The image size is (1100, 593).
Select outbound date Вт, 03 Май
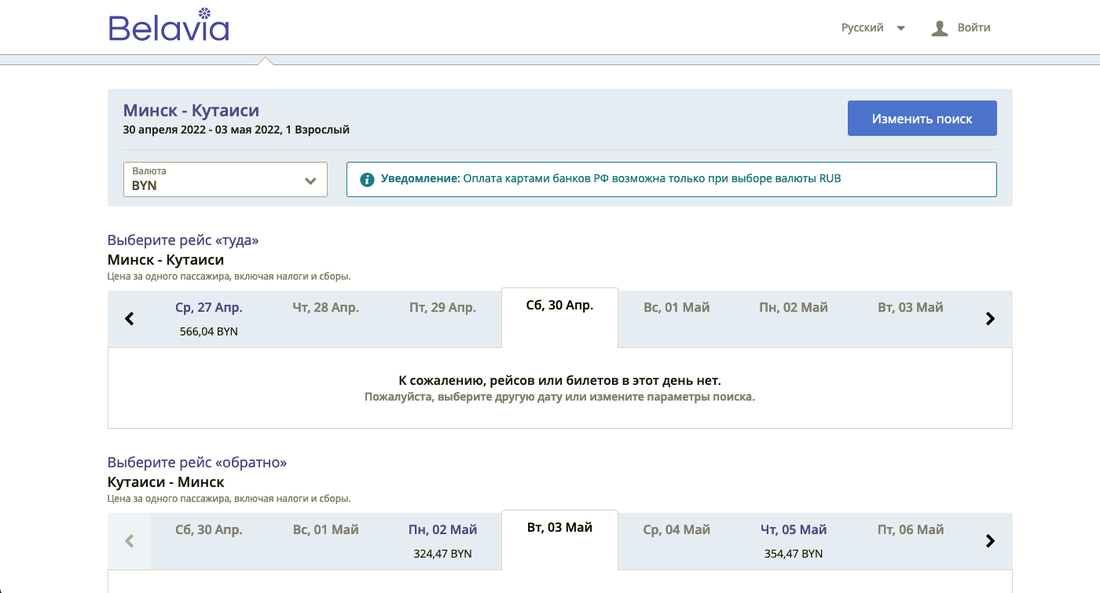pos(910,308)
